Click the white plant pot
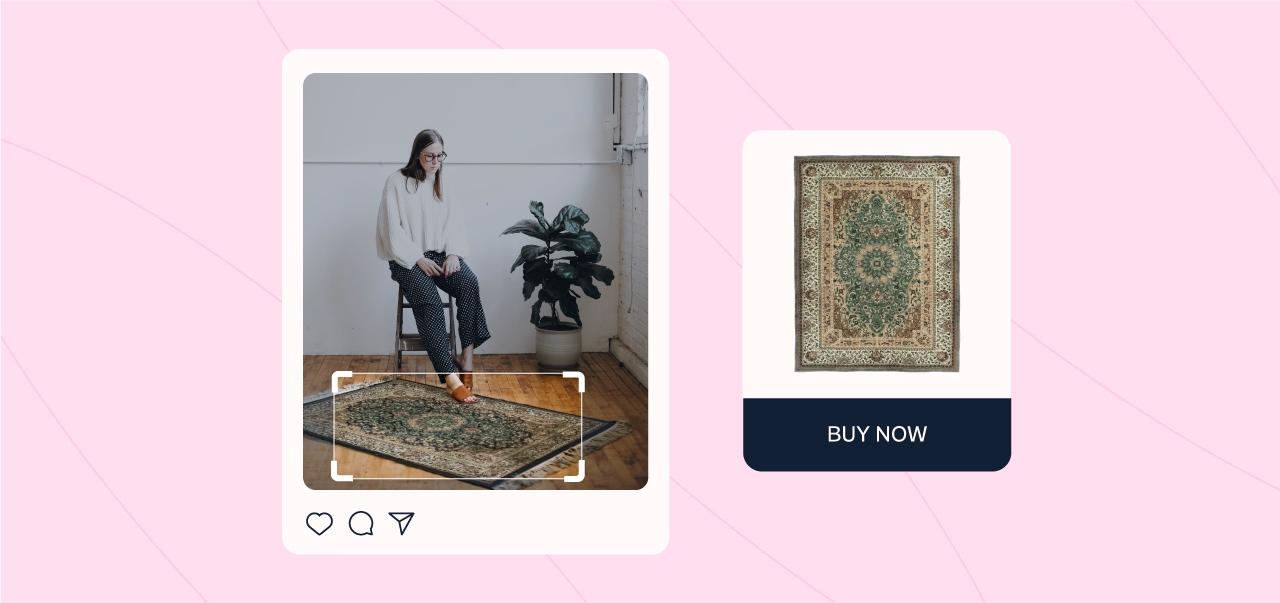The width and height of the screenshot is (1280, 603). (559, 343)
